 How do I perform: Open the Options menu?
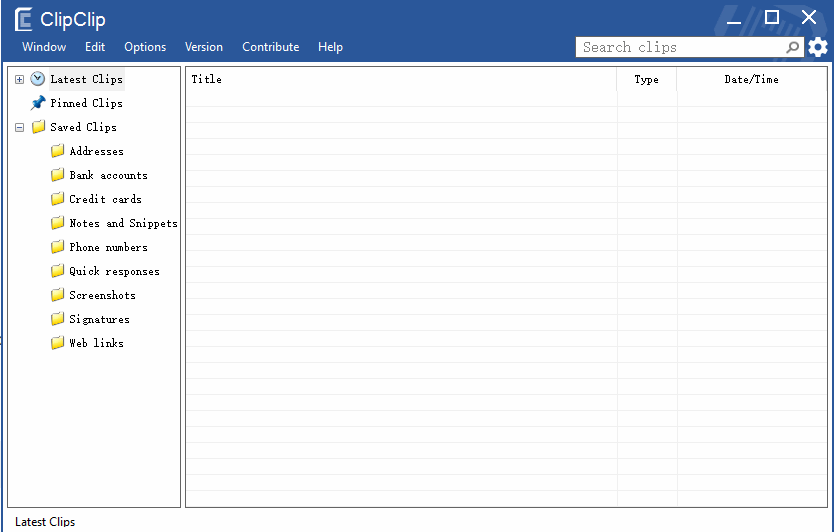pos(145,47)
